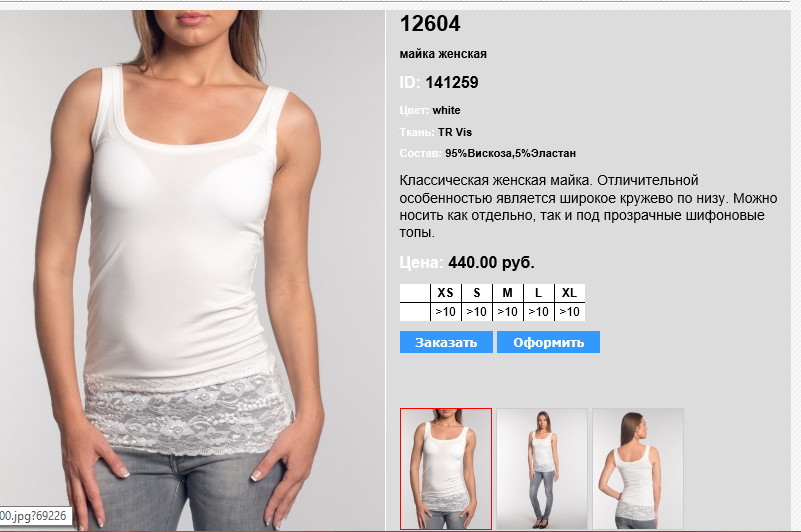Select the XS size header cell
The height and width of the screenshot is (532, 801).
coord(445,293)
